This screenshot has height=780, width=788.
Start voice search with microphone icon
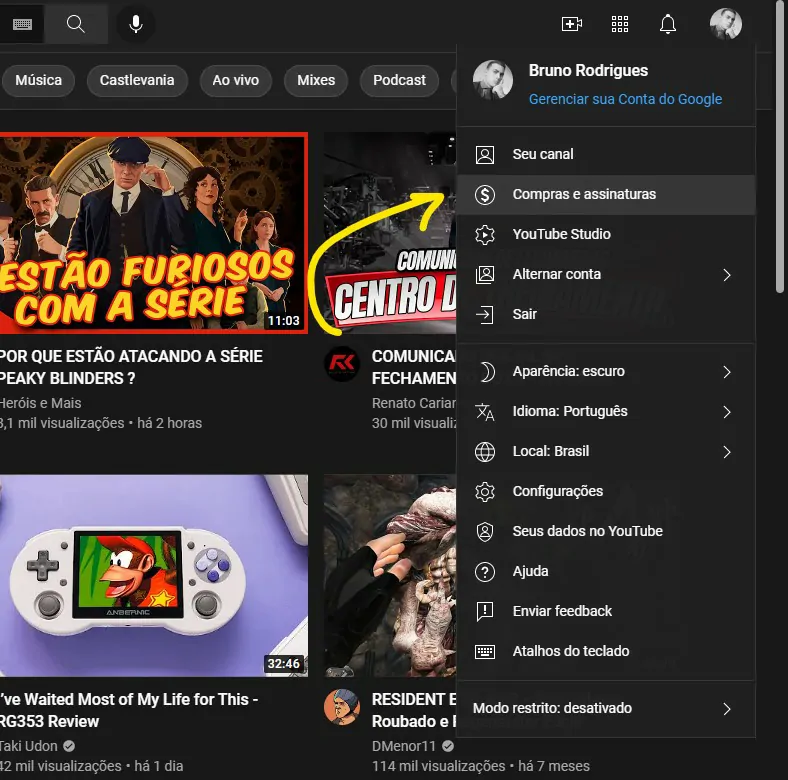tap(136, 24)
